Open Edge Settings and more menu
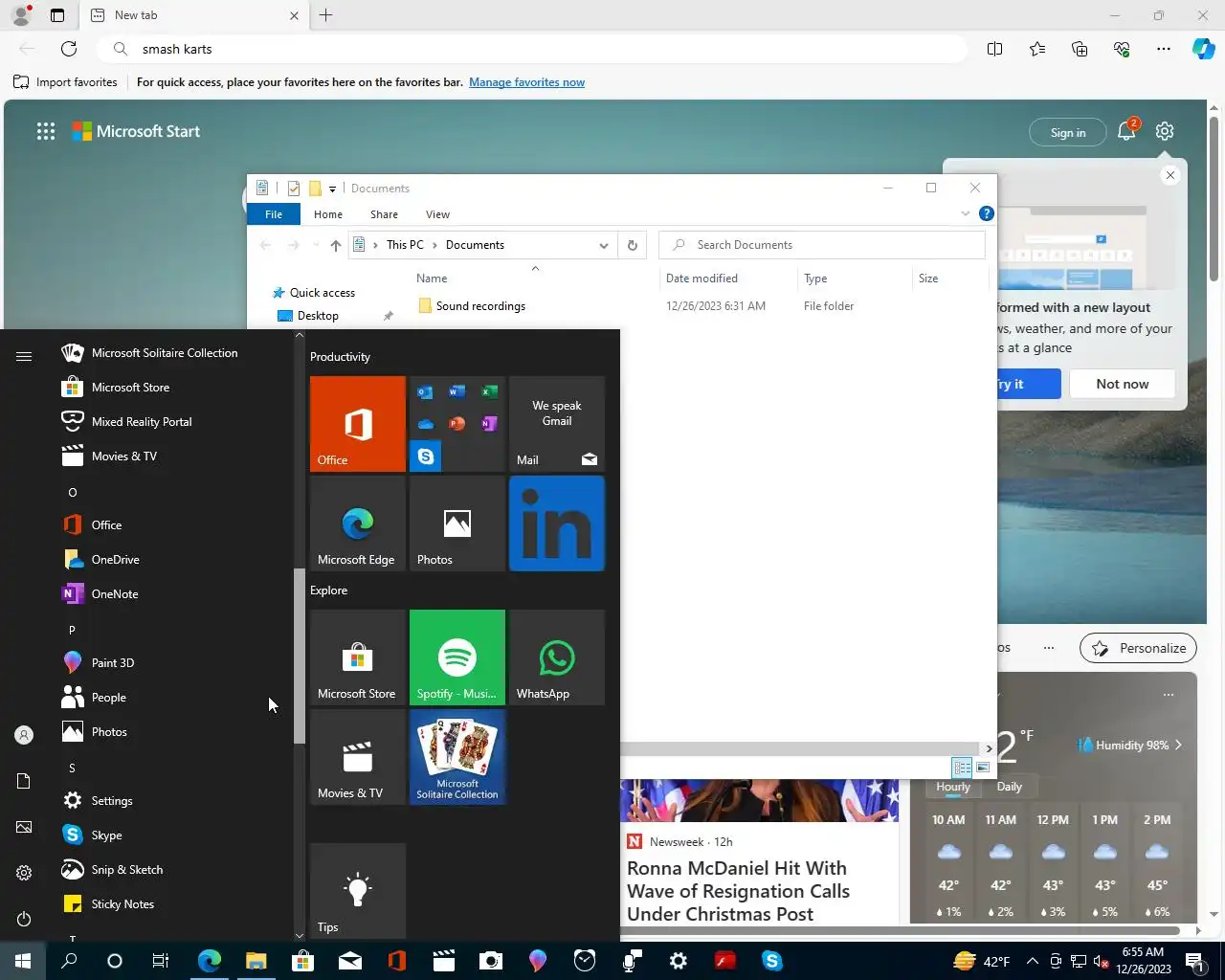1225x980 pixels. click(x=1164, y=49)
